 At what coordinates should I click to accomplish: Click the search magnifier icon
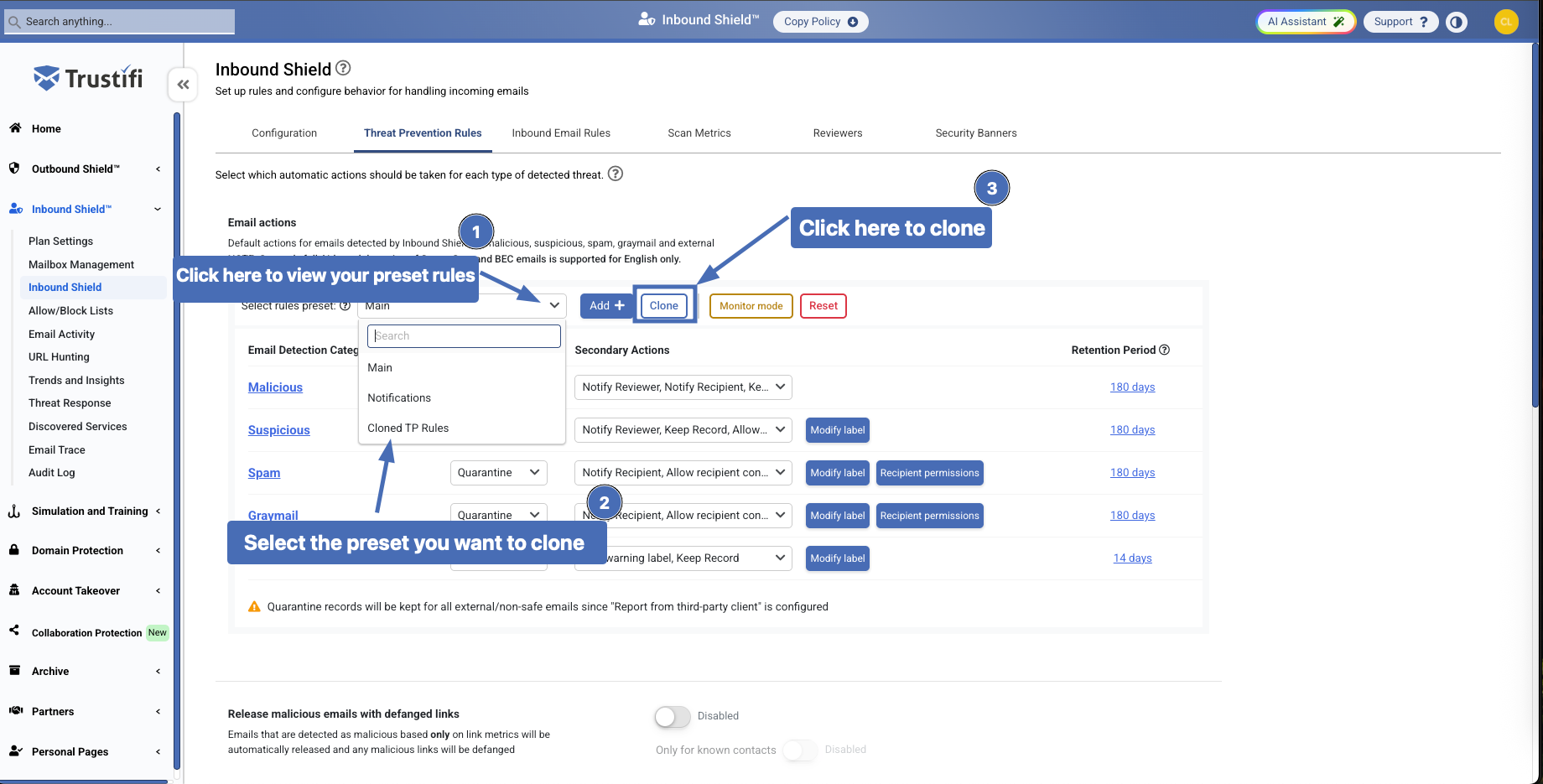tap(14, 22)
